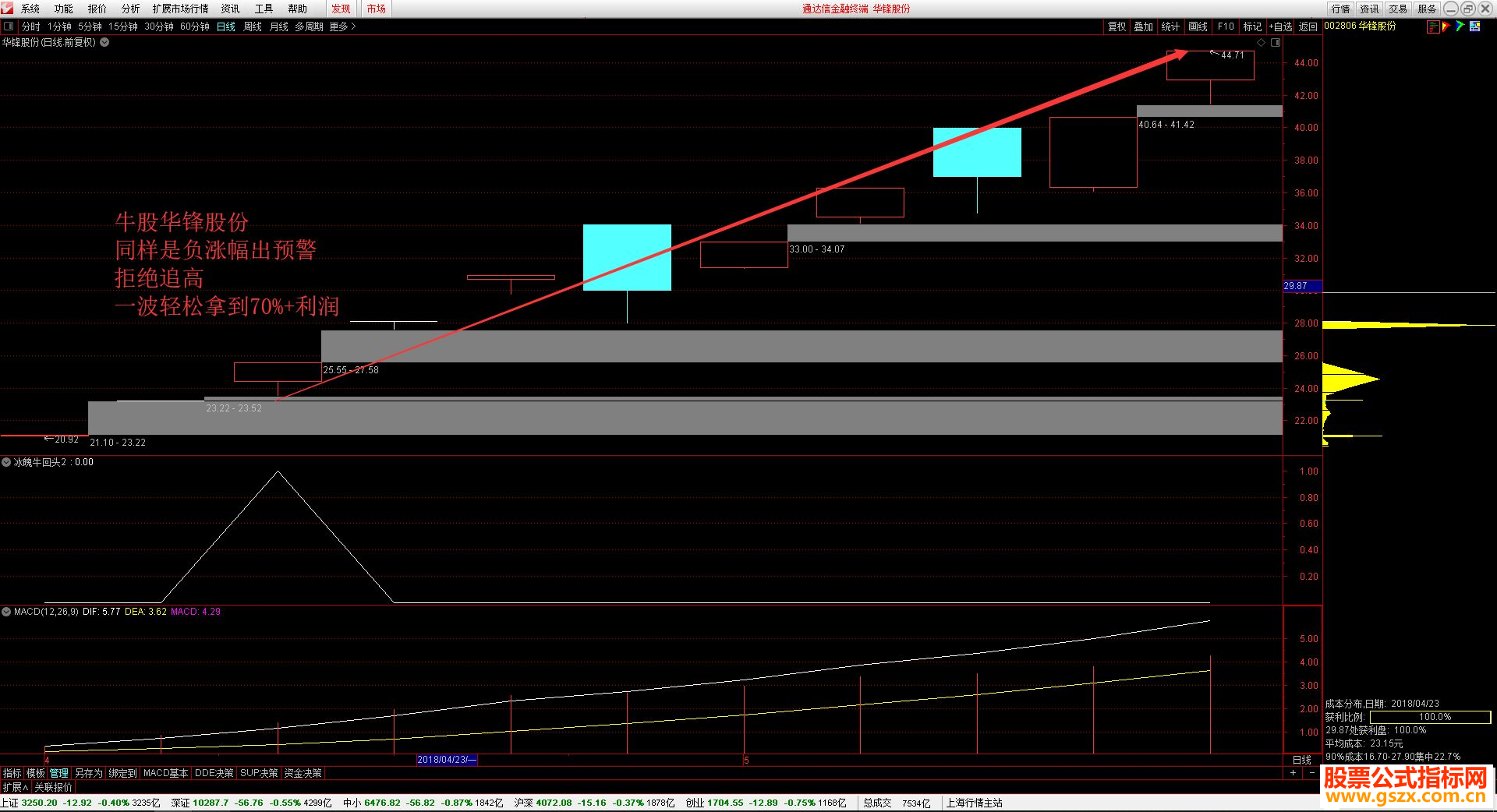Image resolution: width=1497 pixels, height=812 pixels.
Task: Click the 市场 tab
Action: (x=376, y=9)
